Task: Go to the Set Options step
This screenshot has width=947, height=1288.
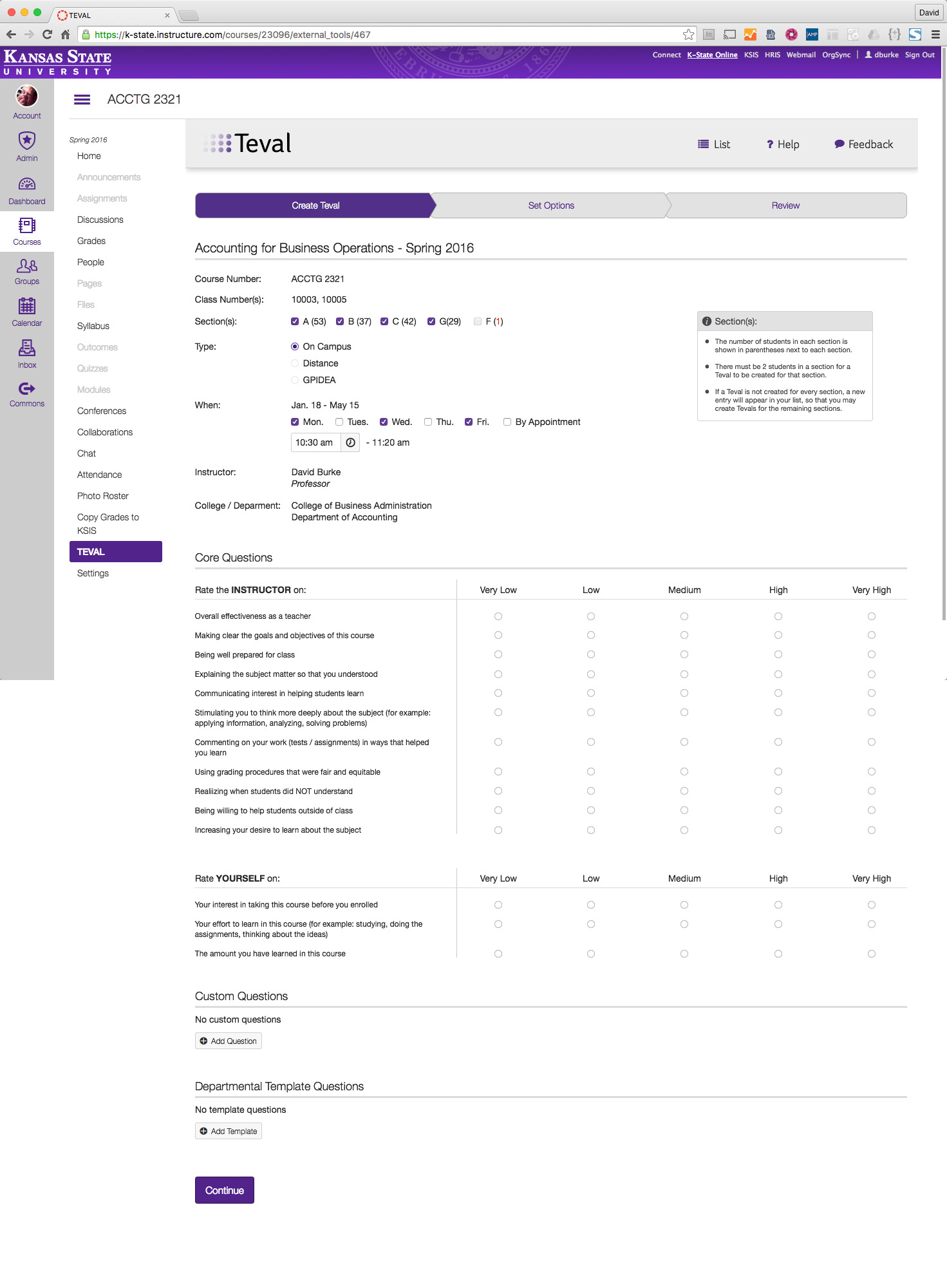Action: tap(551, 205)
